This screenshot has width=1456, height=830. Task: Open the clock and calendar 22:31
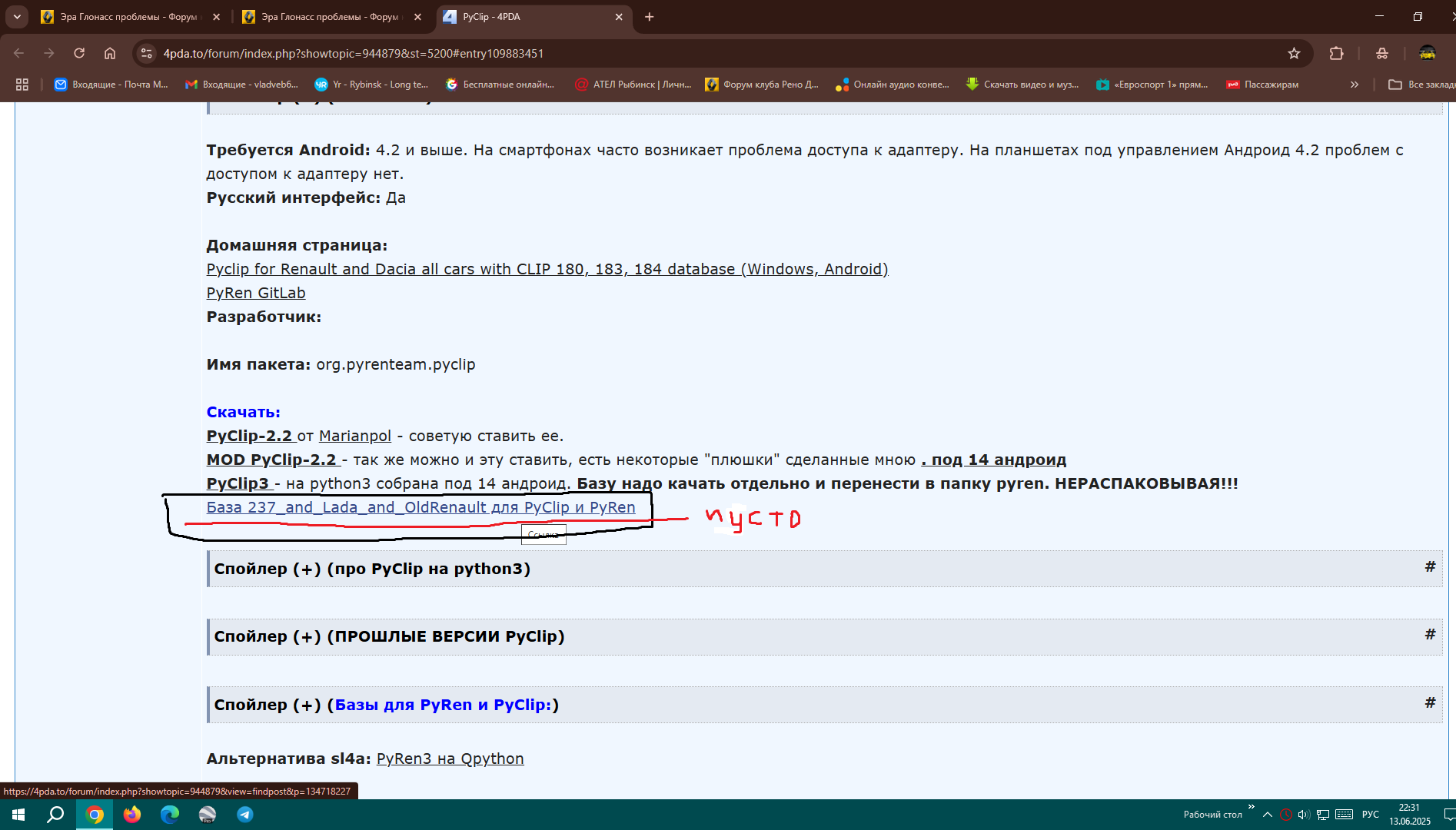pos(1409,815)
